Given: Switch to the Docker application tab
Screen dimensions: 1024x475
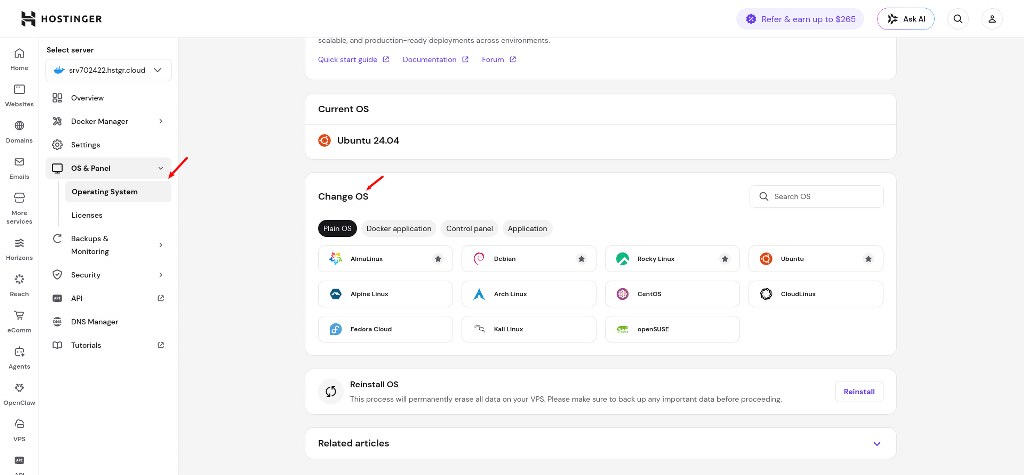Looking at the screenshot, I should [399, 229].
